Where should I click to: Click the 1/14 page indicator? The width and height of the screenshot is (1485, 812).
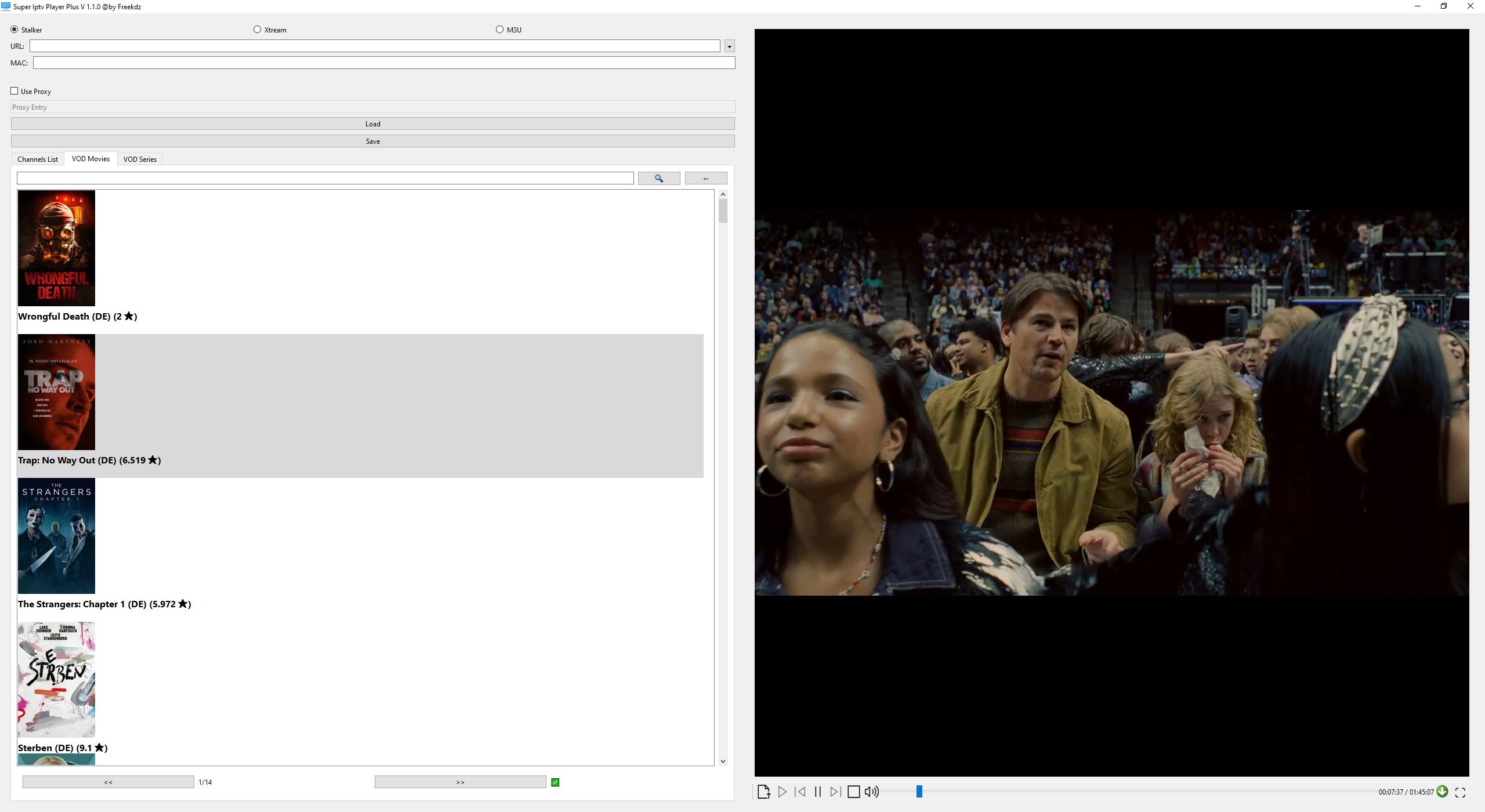205,782
